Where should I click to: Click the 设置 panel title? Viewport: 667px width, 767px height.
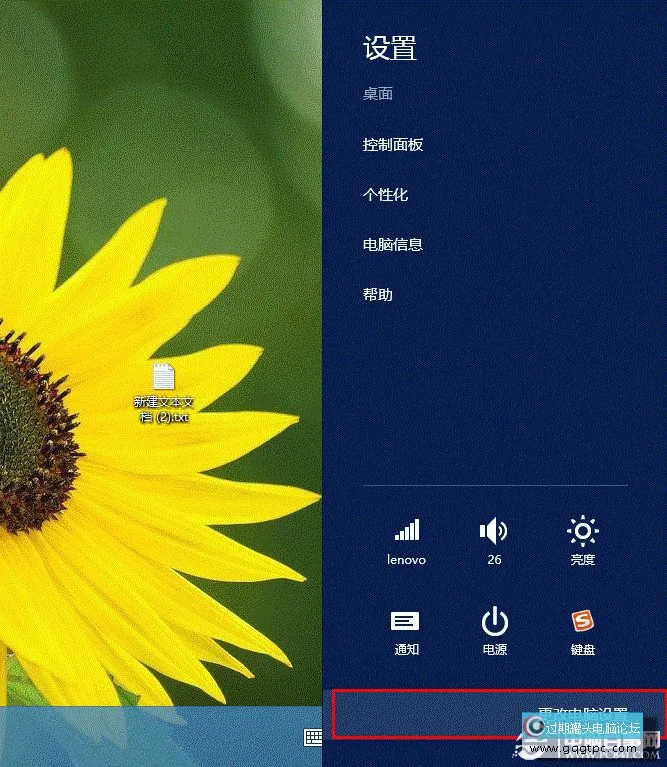[389, 47]
